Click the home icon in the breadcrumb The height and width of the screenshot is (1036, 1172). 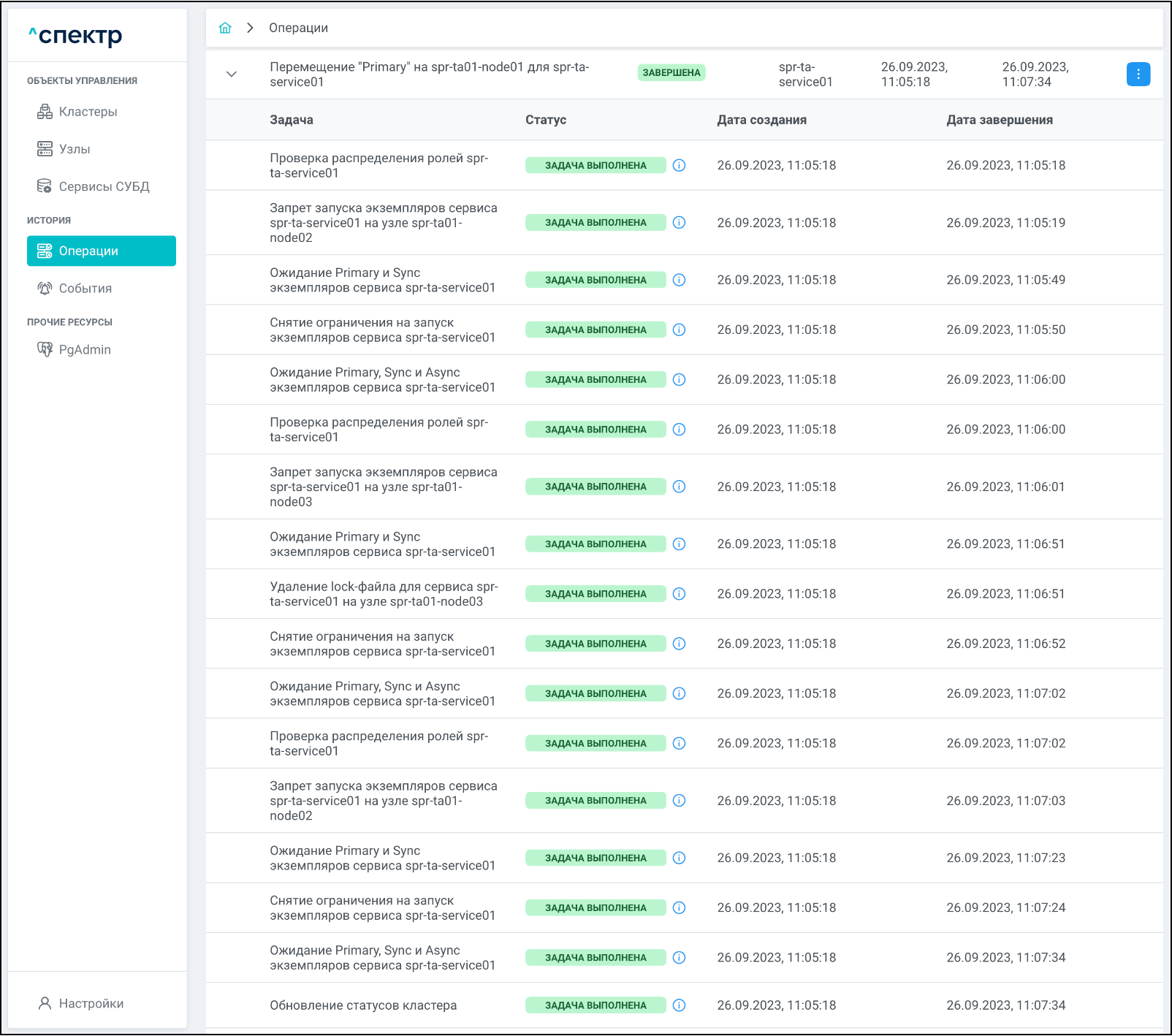(x=225, y=28)
